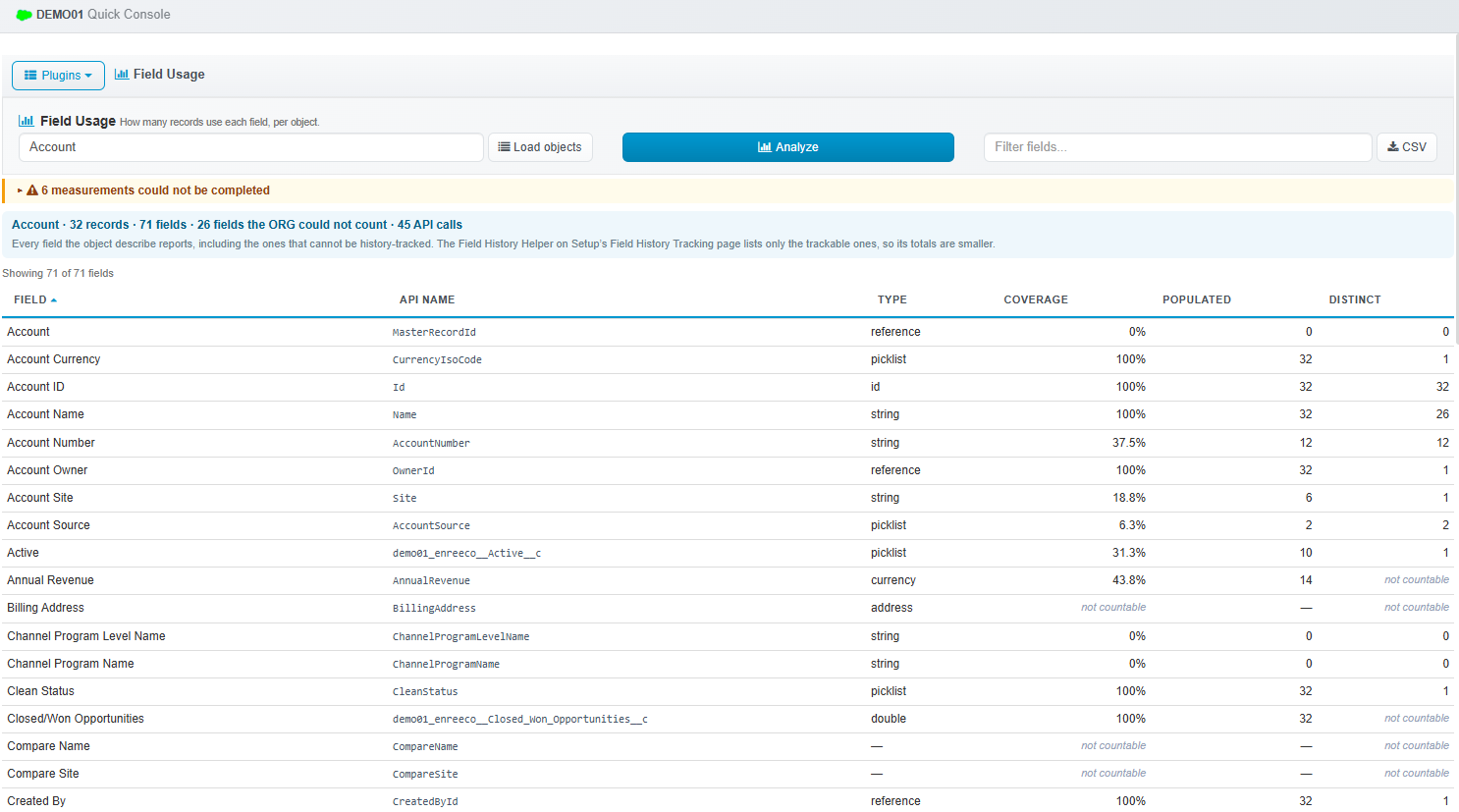Click the AccountNumber API name cell
Viewport: 1459px width, 812px height.
tap(431, 444)
